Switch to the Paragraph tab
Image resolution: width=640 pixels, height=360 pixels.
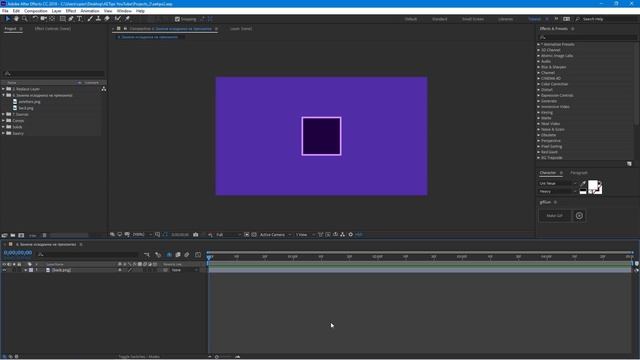pos(579,173)
